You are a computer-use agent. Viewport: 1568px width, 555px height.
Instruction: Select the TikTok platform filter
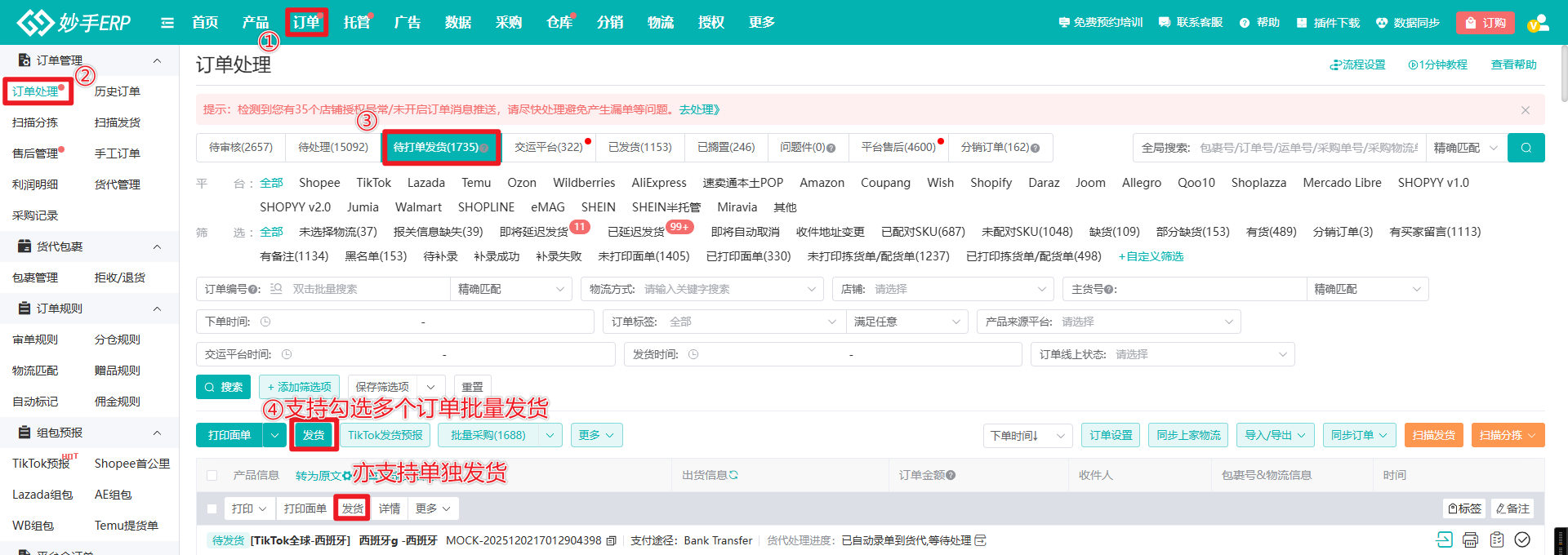coord(373,183)
